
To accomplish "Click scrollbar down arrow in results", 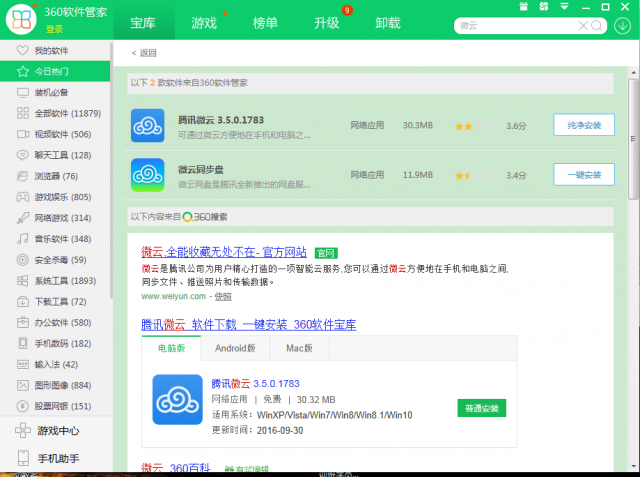I will [x=633, y=466].
